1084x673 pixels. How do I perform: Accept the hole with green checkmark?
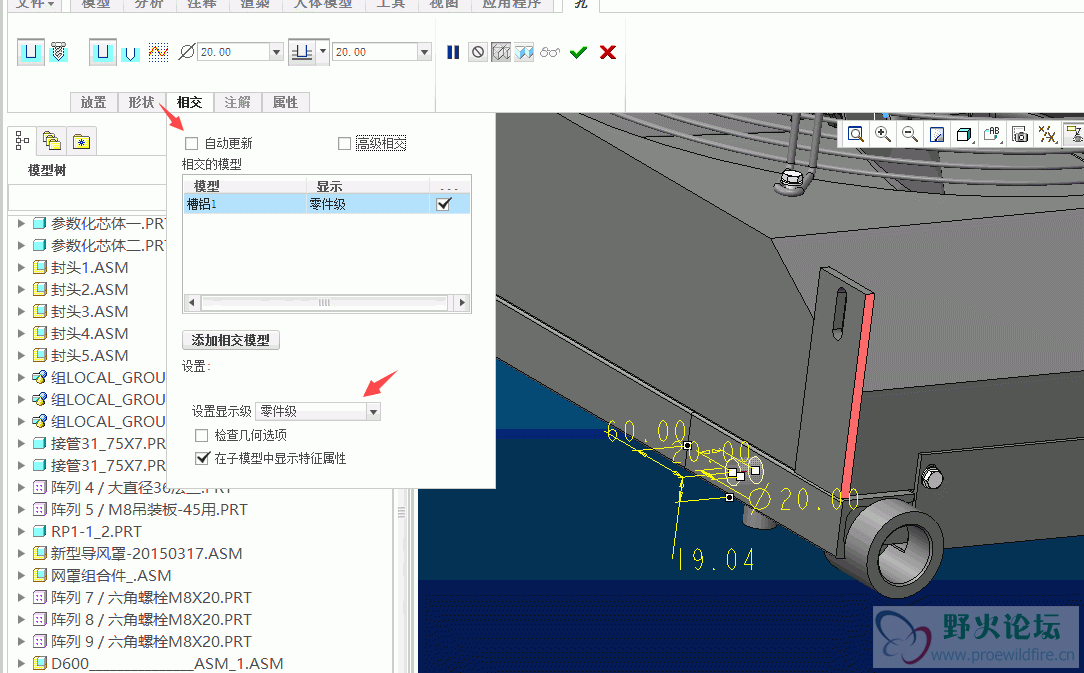click(578, 52)
